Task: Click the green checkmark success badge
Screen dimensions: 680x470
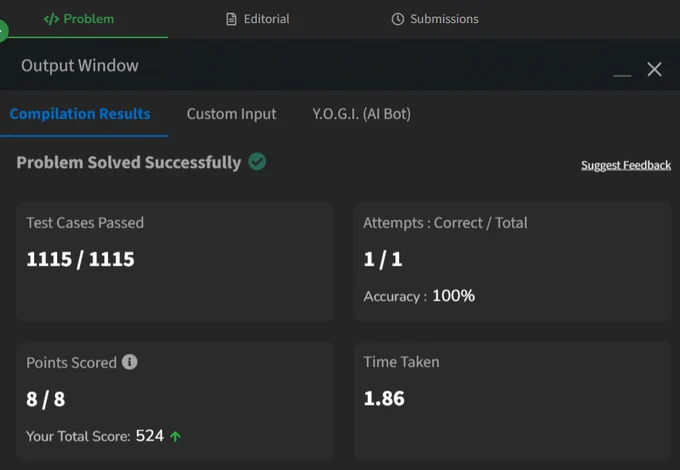Action: pos(257,162)
